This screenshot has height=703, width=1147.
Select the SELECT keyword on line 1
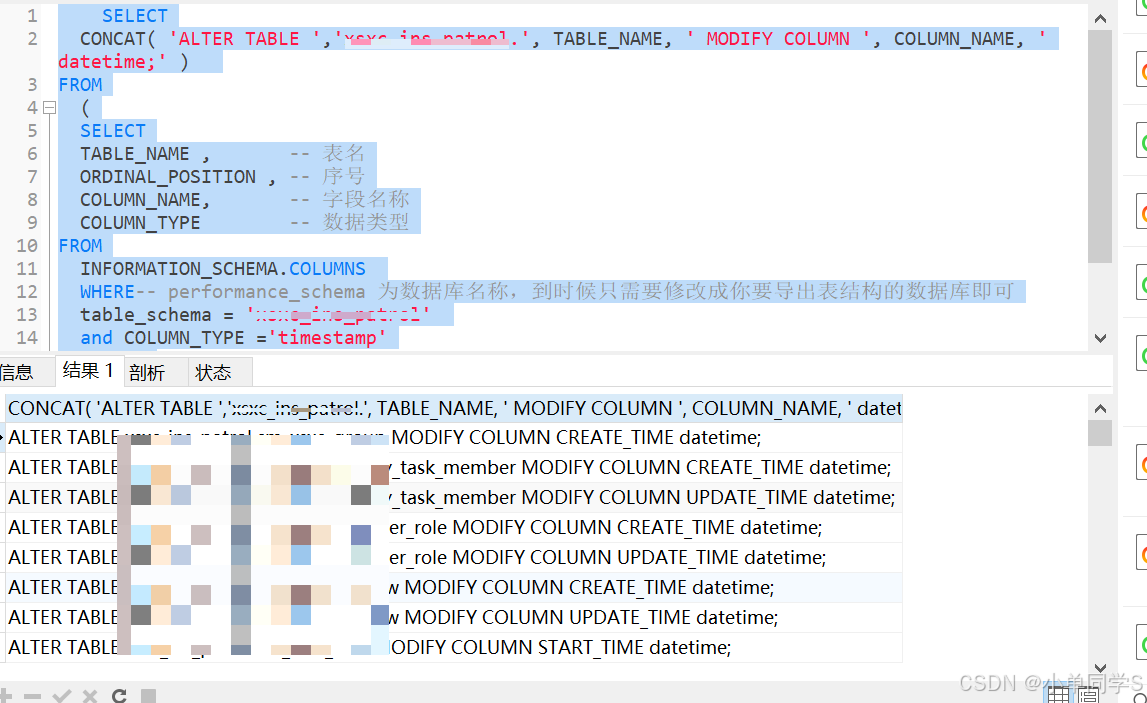(135, 15)
